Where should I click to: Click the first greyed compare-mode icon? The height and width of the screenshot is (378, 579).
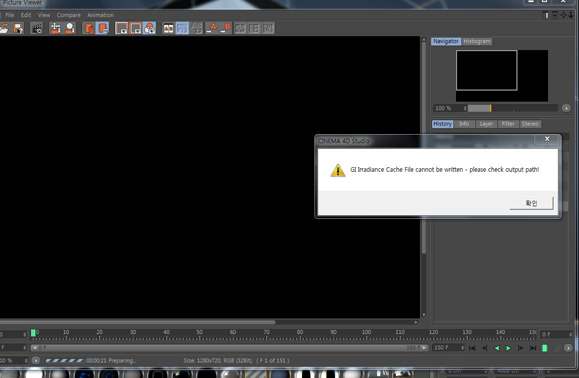coord(240,28)
